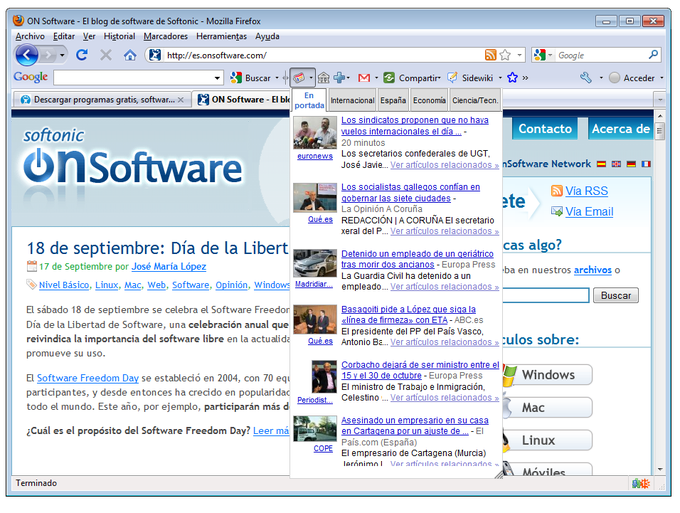The image size is (680, 513).
Task: Click the German flag icon
Action: coord(631,164)
